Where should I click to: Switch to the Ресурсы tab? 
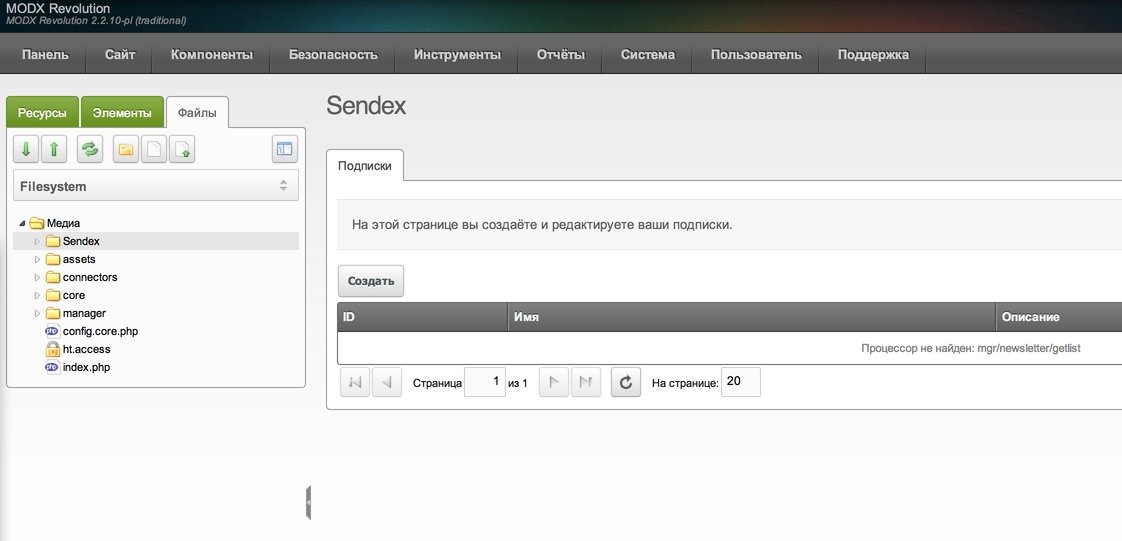(x=42, y=113)
